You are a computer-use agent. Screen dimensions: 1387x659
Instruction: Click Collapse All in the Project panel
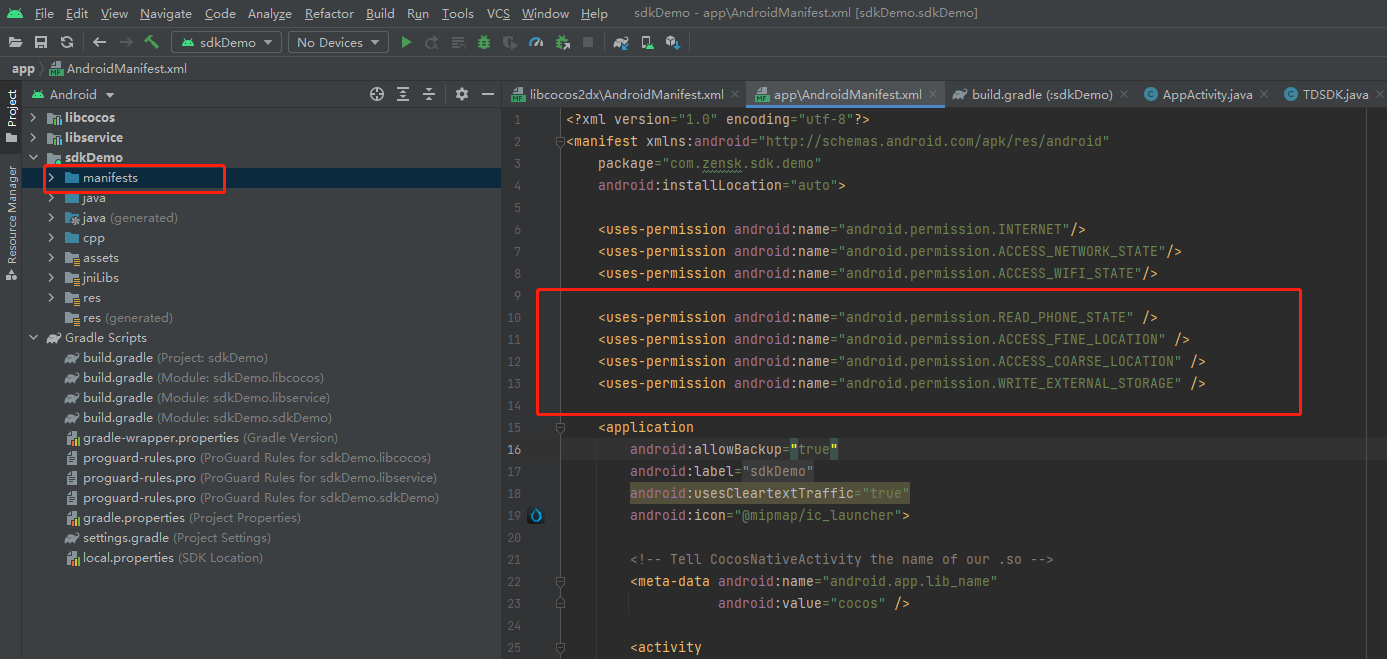pos(429,94)
